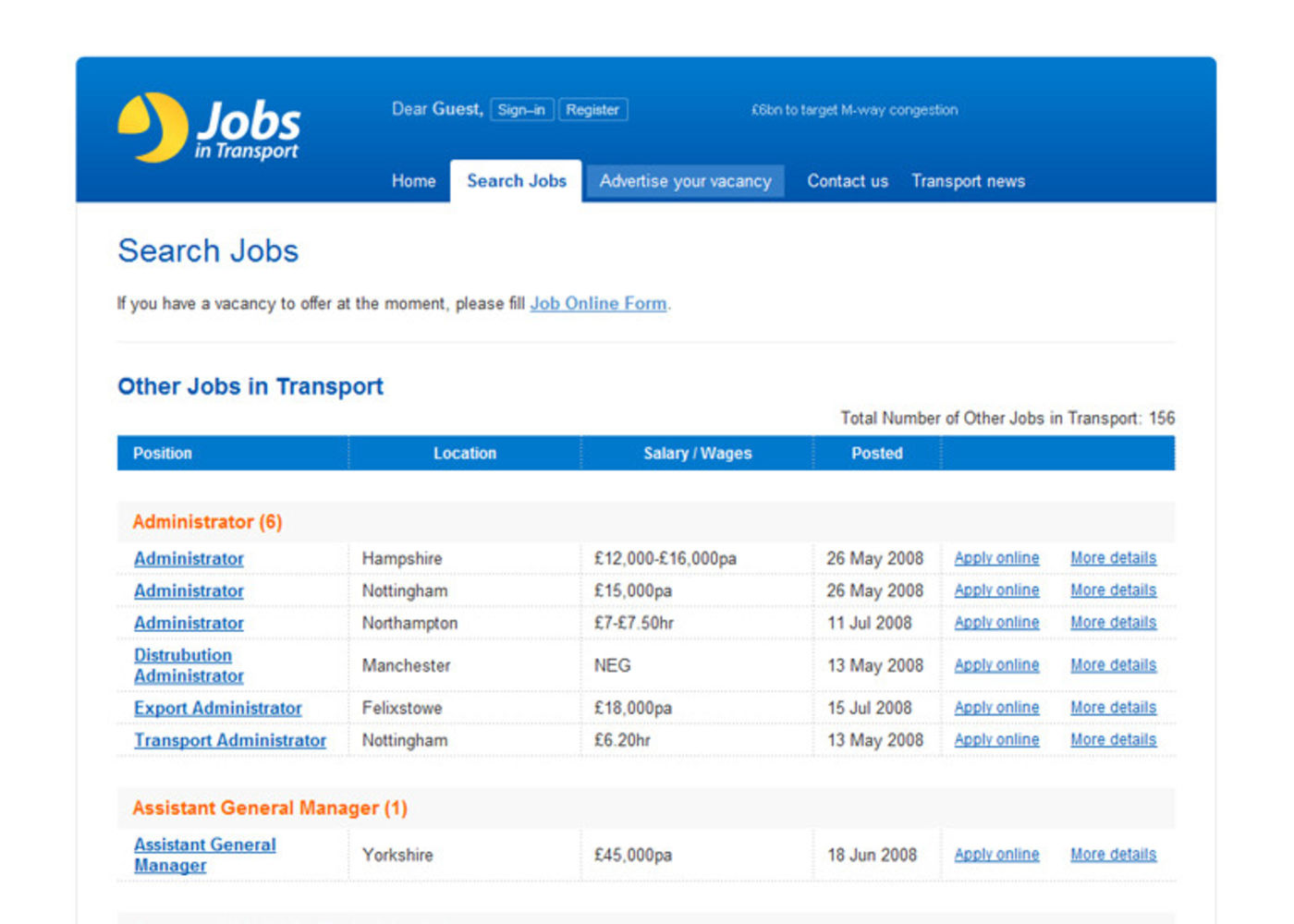
Task: Open Transport news section
Action: click(968, 181)
